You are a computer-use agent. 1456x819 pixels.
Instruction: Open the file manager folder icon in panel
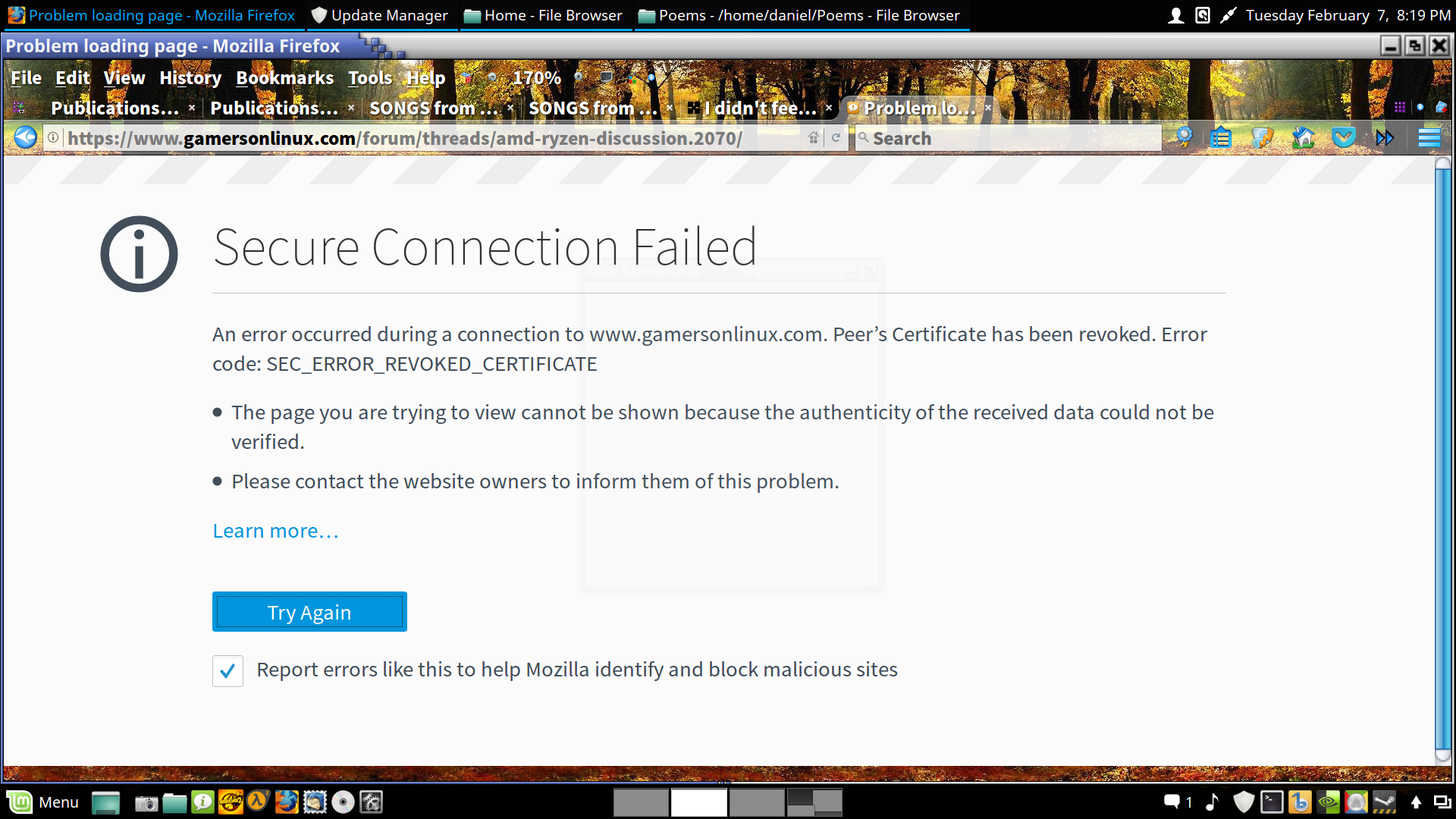(174, 802)
